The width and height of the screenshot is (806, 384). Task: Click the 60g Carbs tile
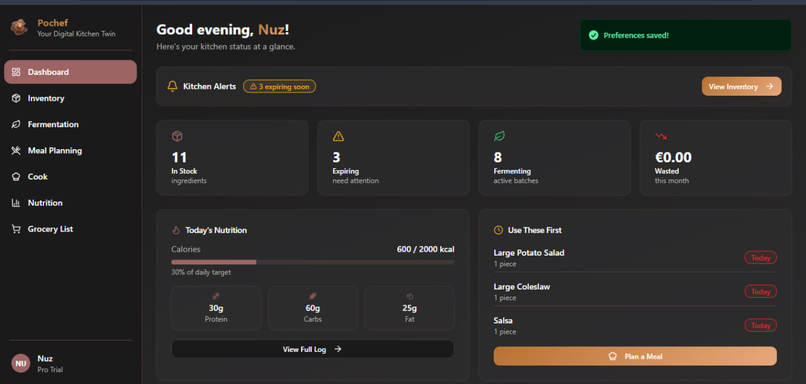pyautogui.click(x=313, y=308)
